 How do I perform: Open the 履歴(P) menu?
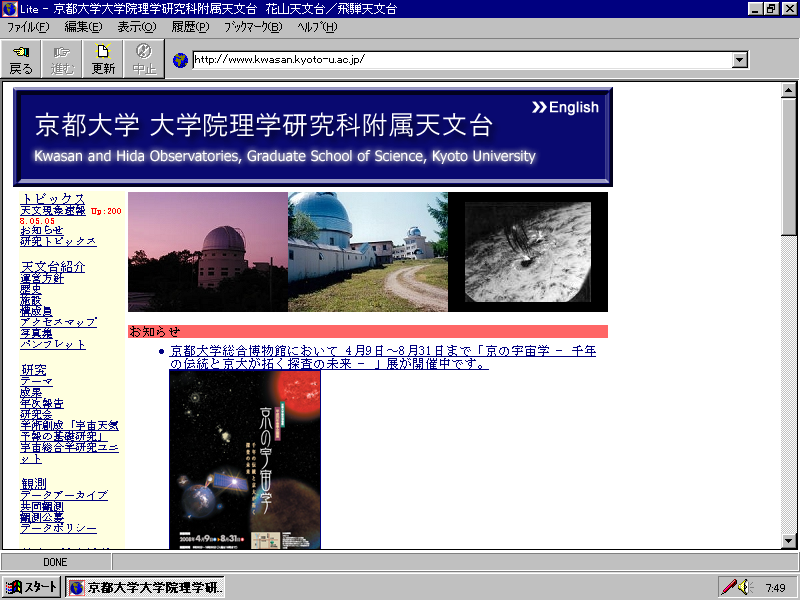(x=190, y=27)
